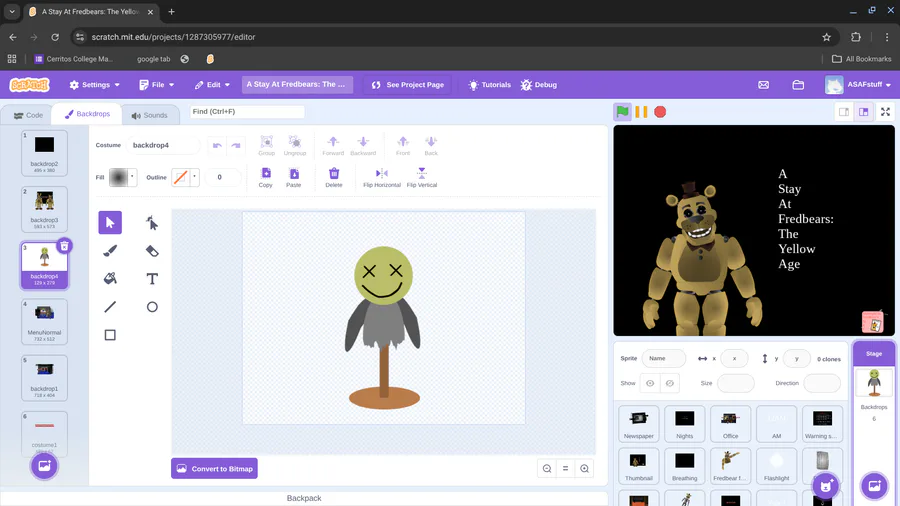Open the Backpack bar

304,499
